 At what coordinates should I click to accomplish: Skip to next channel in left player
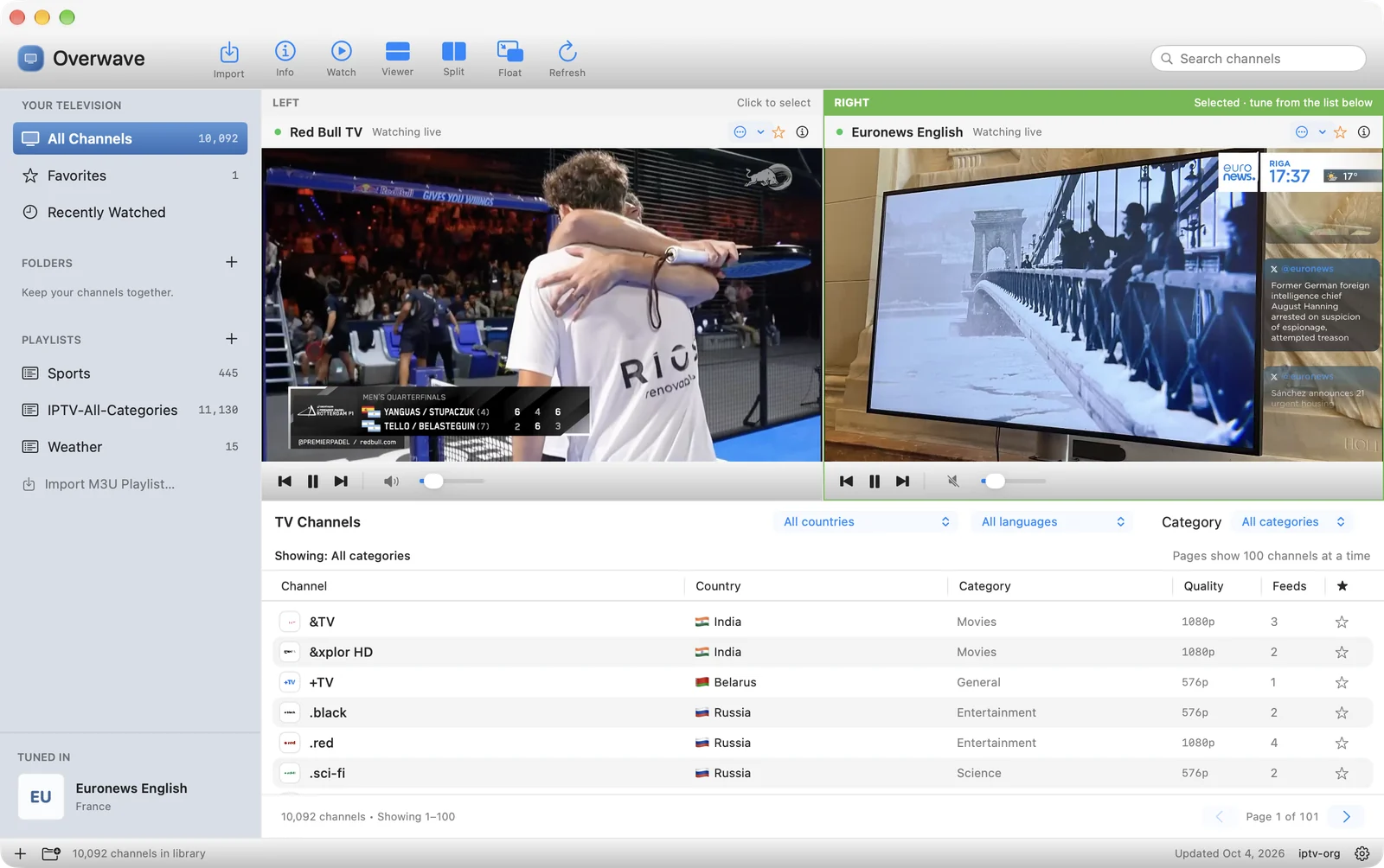pyautogui.click(x=341, y=482)
